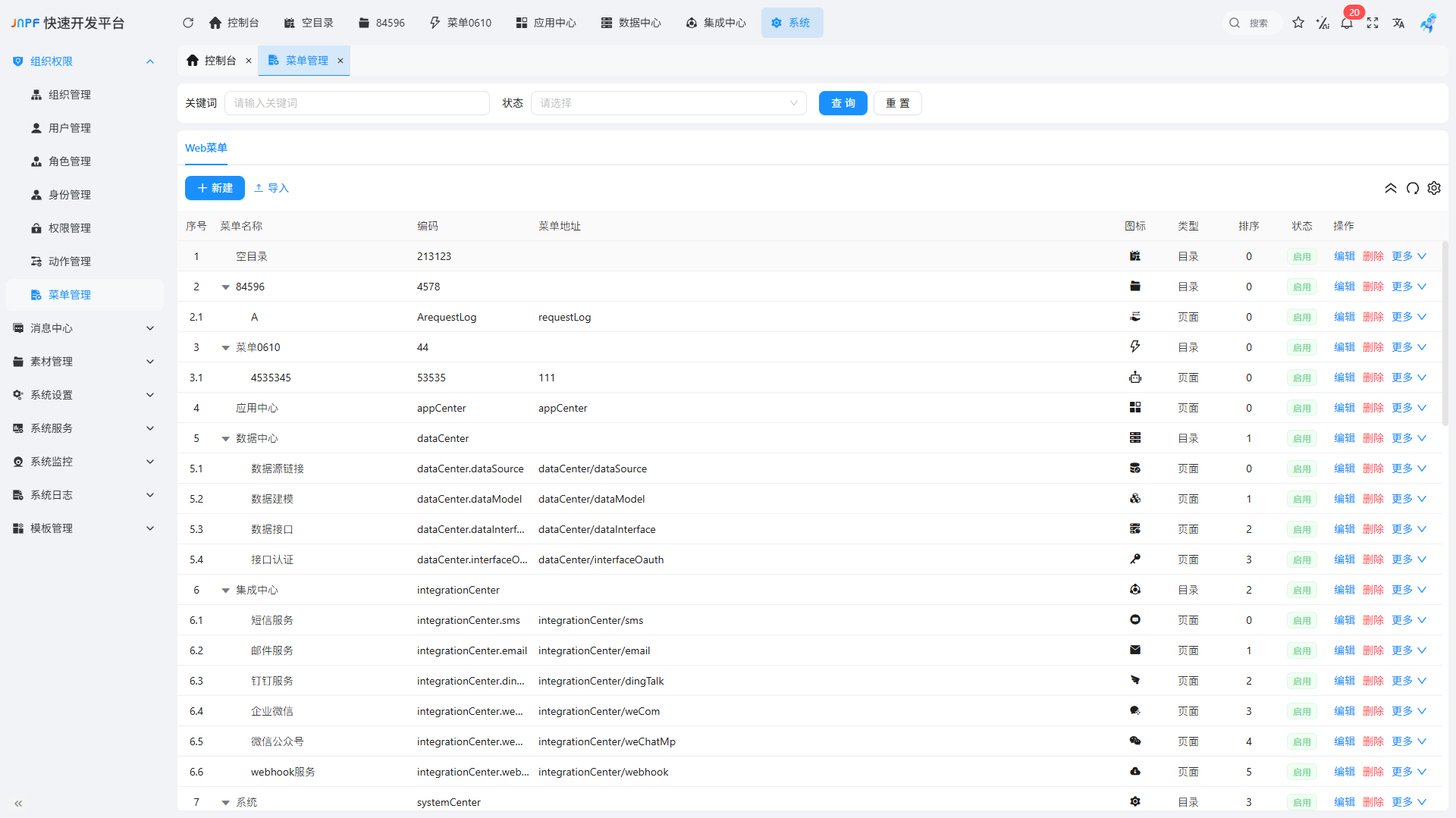This screenshot has width=1456, height=818.
Task: Click the icon in 钉钉服务 row
Action: [1135, 681]
